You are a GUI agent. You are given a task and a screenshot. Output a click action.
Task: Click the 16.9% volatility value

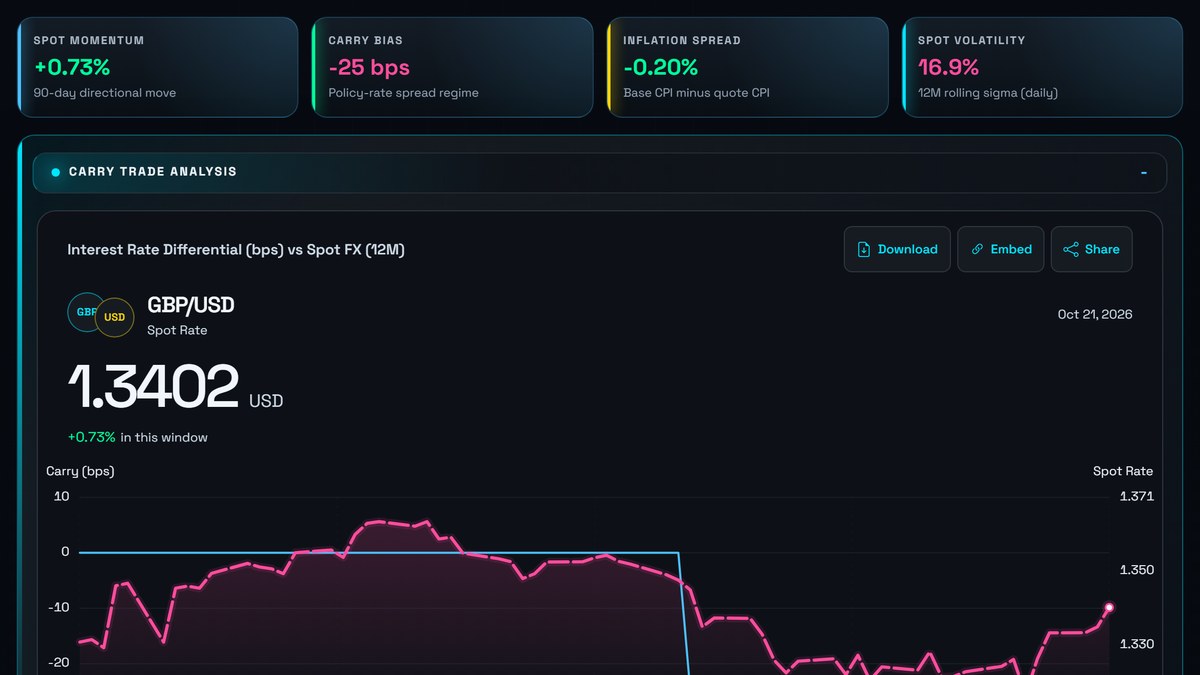(x=948, y=68)
